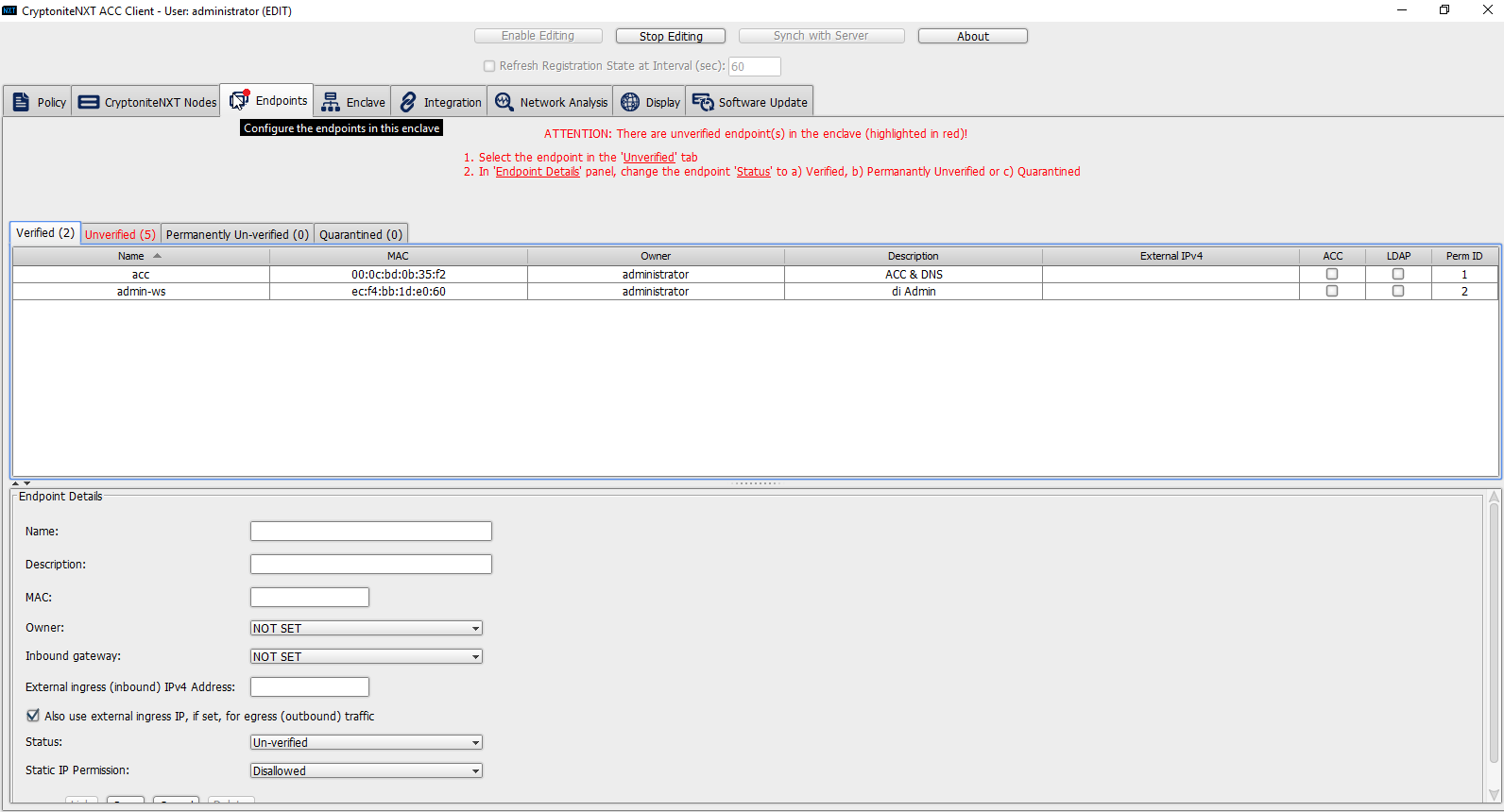
Task: Sort by the MAC column header
Action: coord(399,256)
